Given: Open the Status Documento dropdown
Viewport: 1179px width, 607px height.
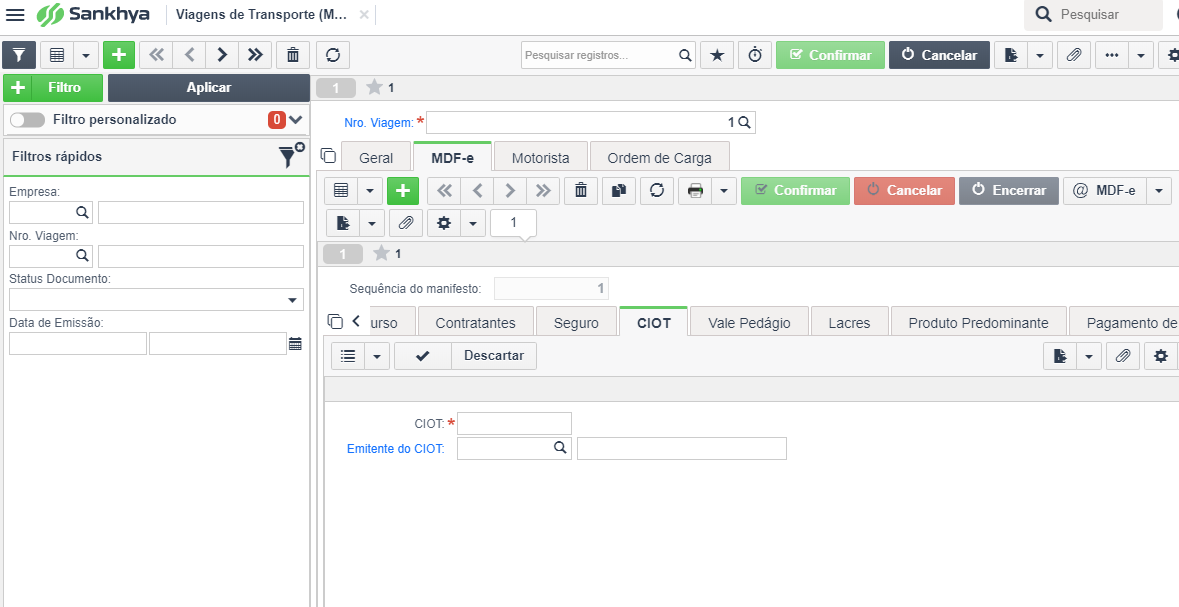Looking at the screenshot, I should coord(156,299).
